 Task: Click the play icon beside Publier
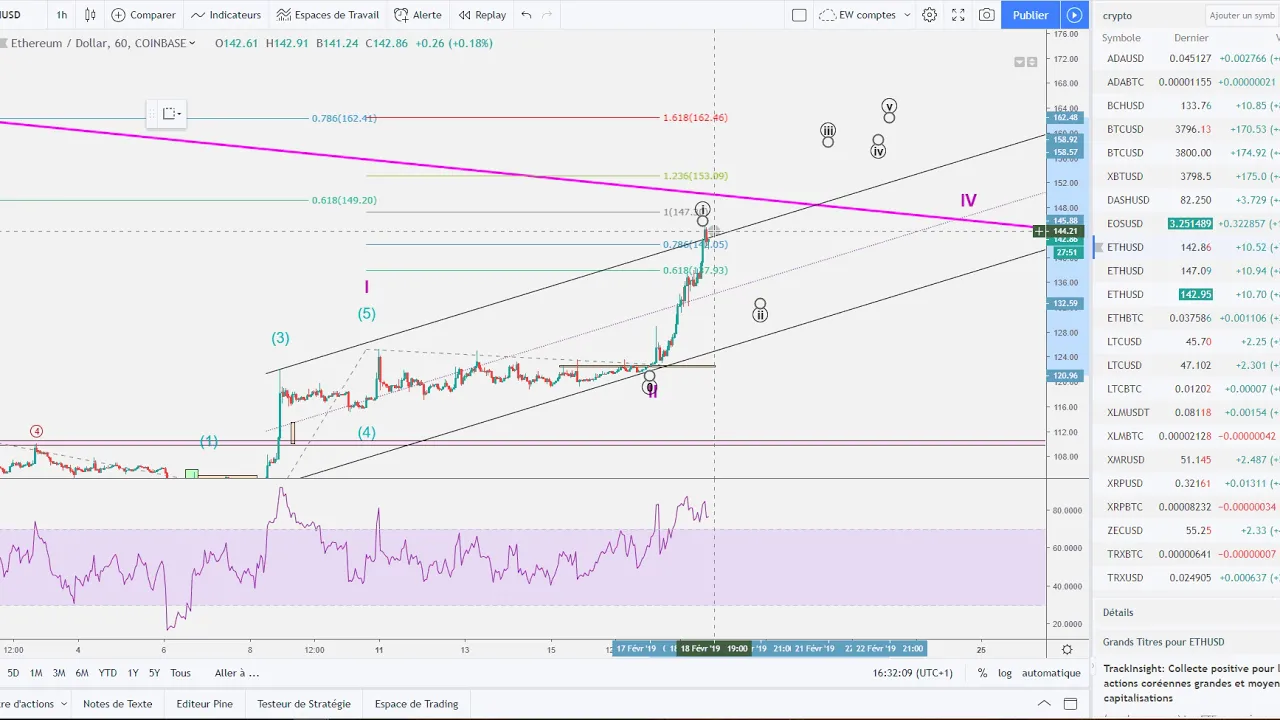click(x=1074, y=15)
